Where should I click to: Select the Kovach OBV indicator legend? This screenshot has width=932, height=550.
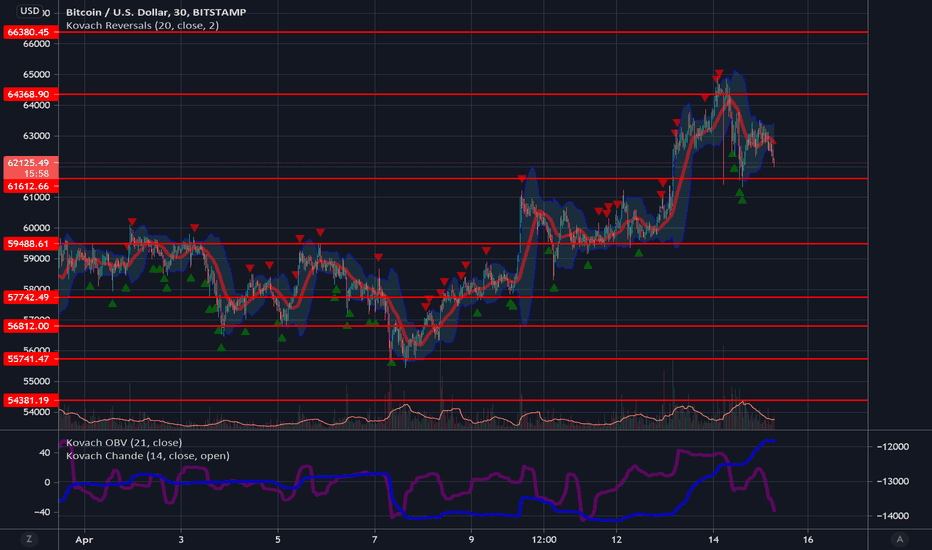[x=124, y=442]
